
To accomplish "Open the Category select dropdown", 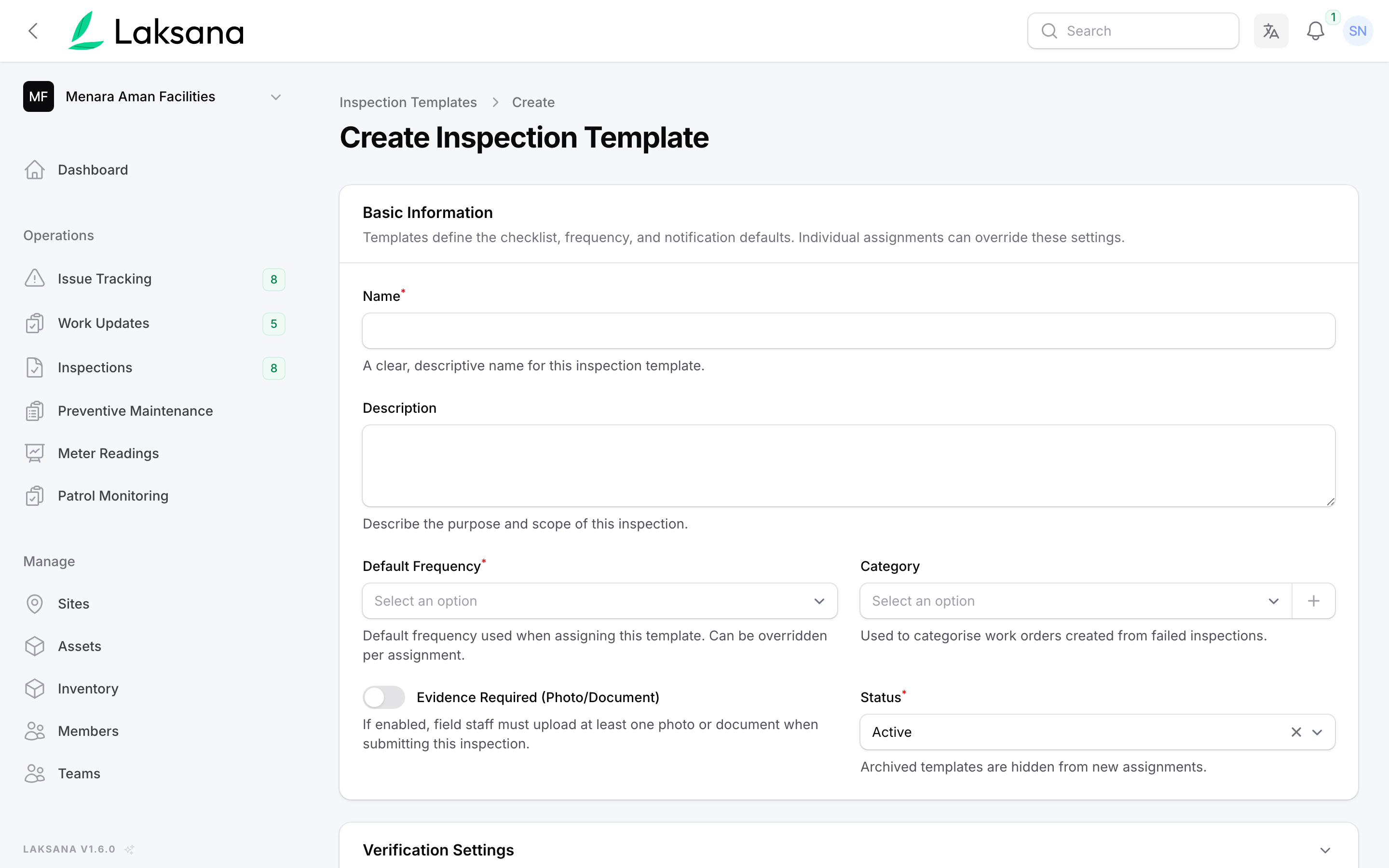I will (x=1076, y=601).
